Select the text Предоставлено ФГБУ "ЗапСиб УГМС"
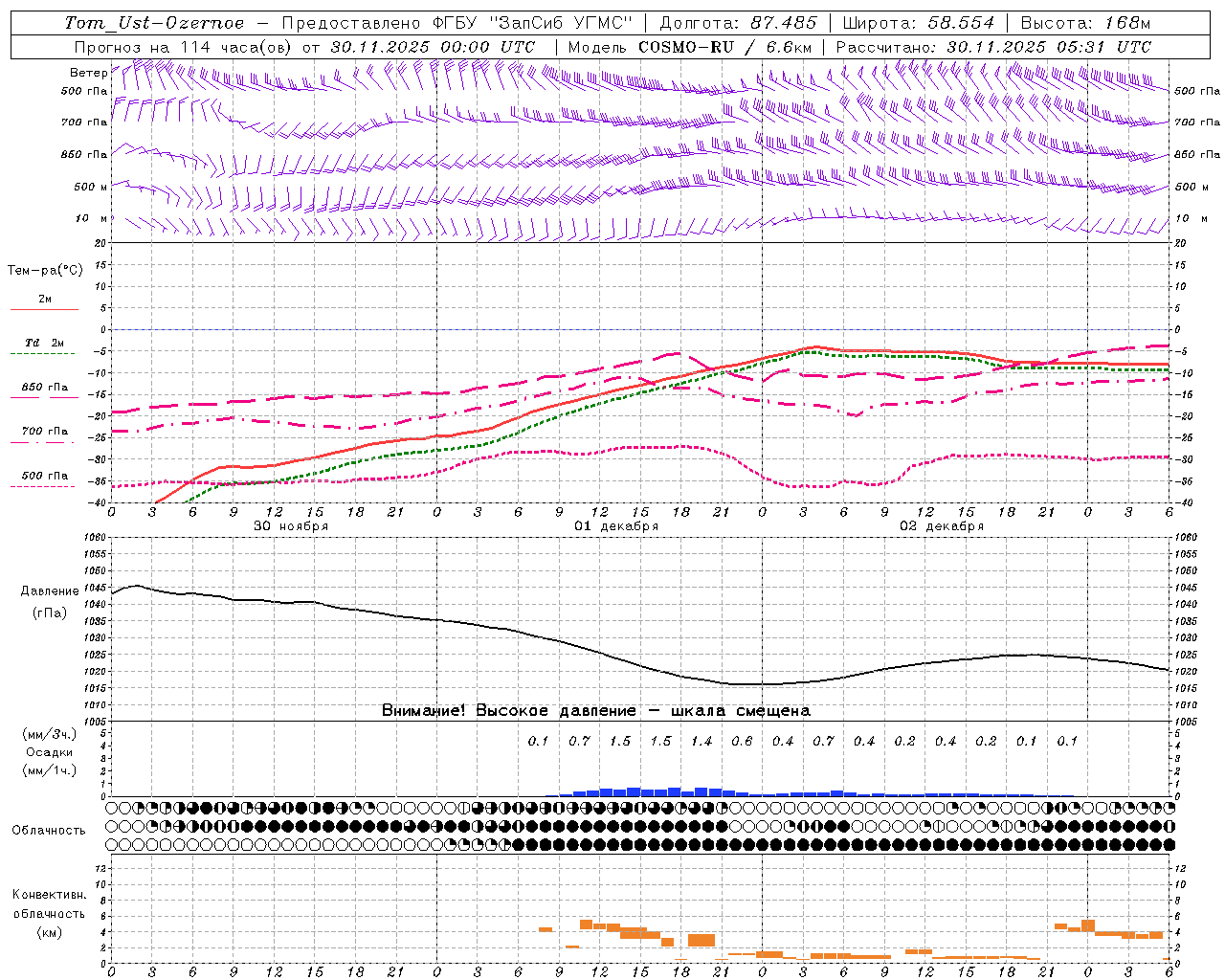The image size is (1225, 980). click(x=457, y=23)
